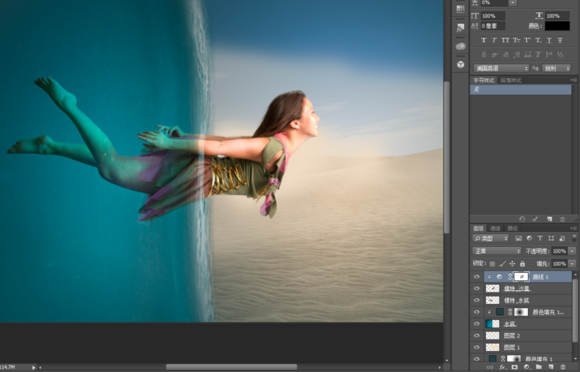Open the 3D panel cube icon
580x372 pixels.
(x=460, y=64)
